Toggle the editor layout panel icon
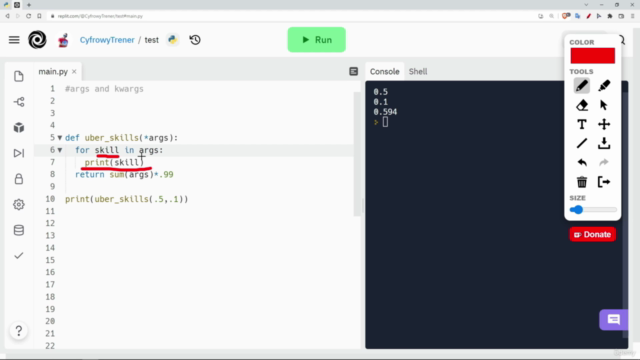 (x=353, y=71)
